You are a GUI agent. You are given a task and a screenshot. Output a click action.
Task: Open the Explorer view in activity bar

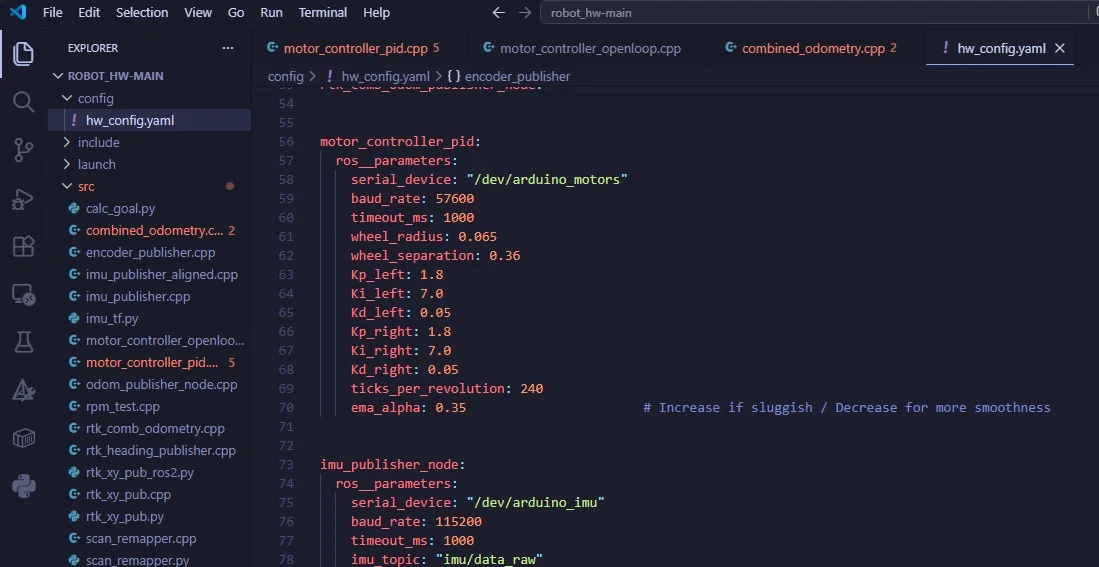(23, 53)
